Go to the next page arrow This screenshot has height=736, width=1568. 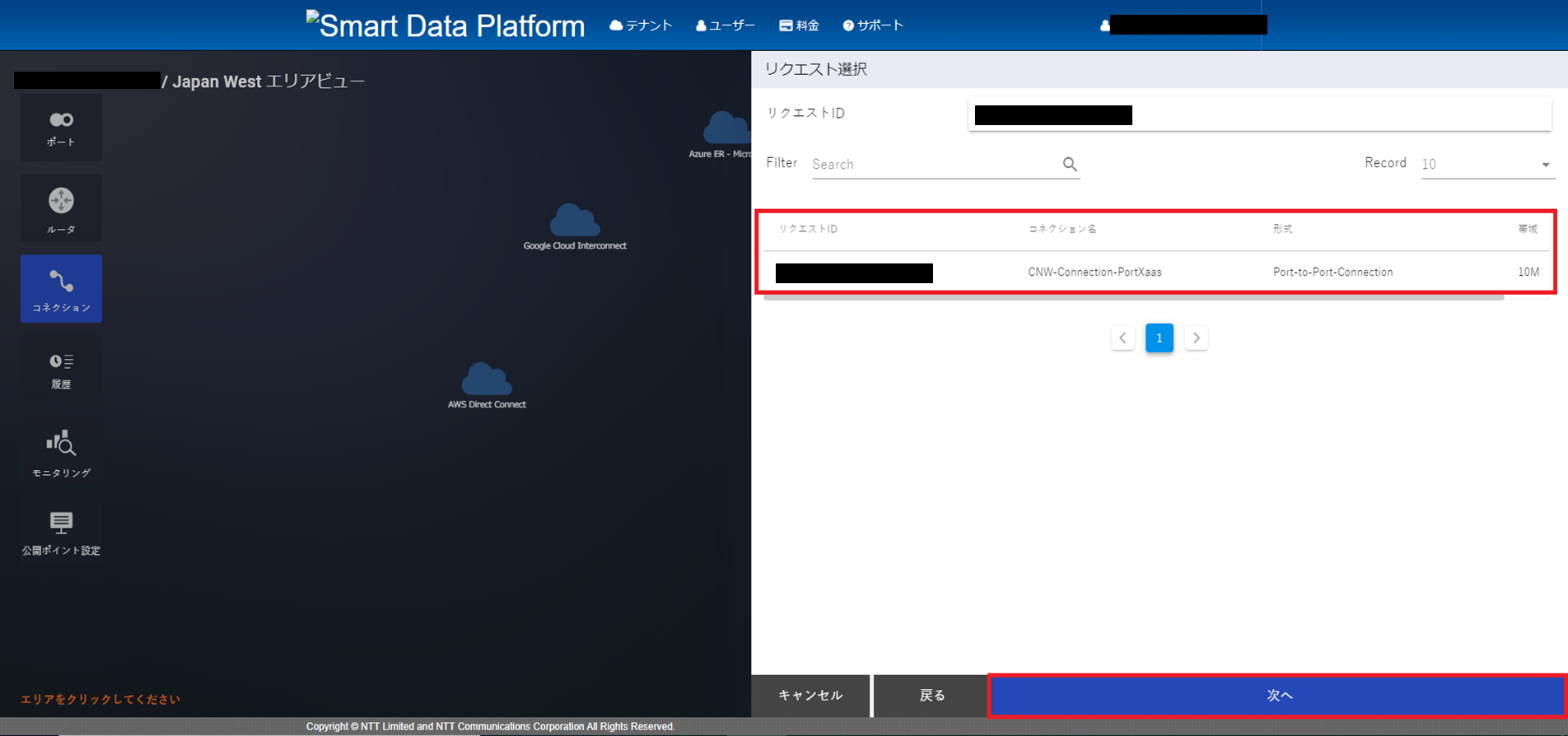(x=1197, y=338)
